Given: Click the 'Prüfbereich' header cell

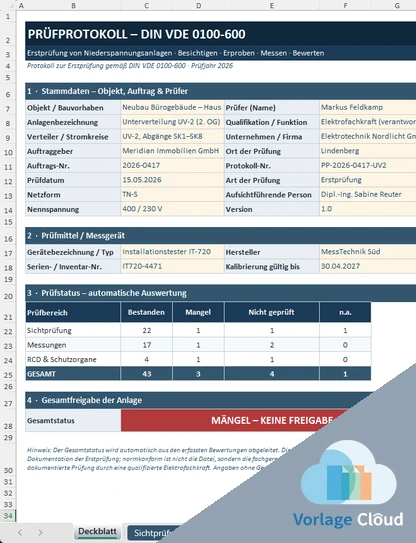Looking at the screenshot, I should [73, 312].
